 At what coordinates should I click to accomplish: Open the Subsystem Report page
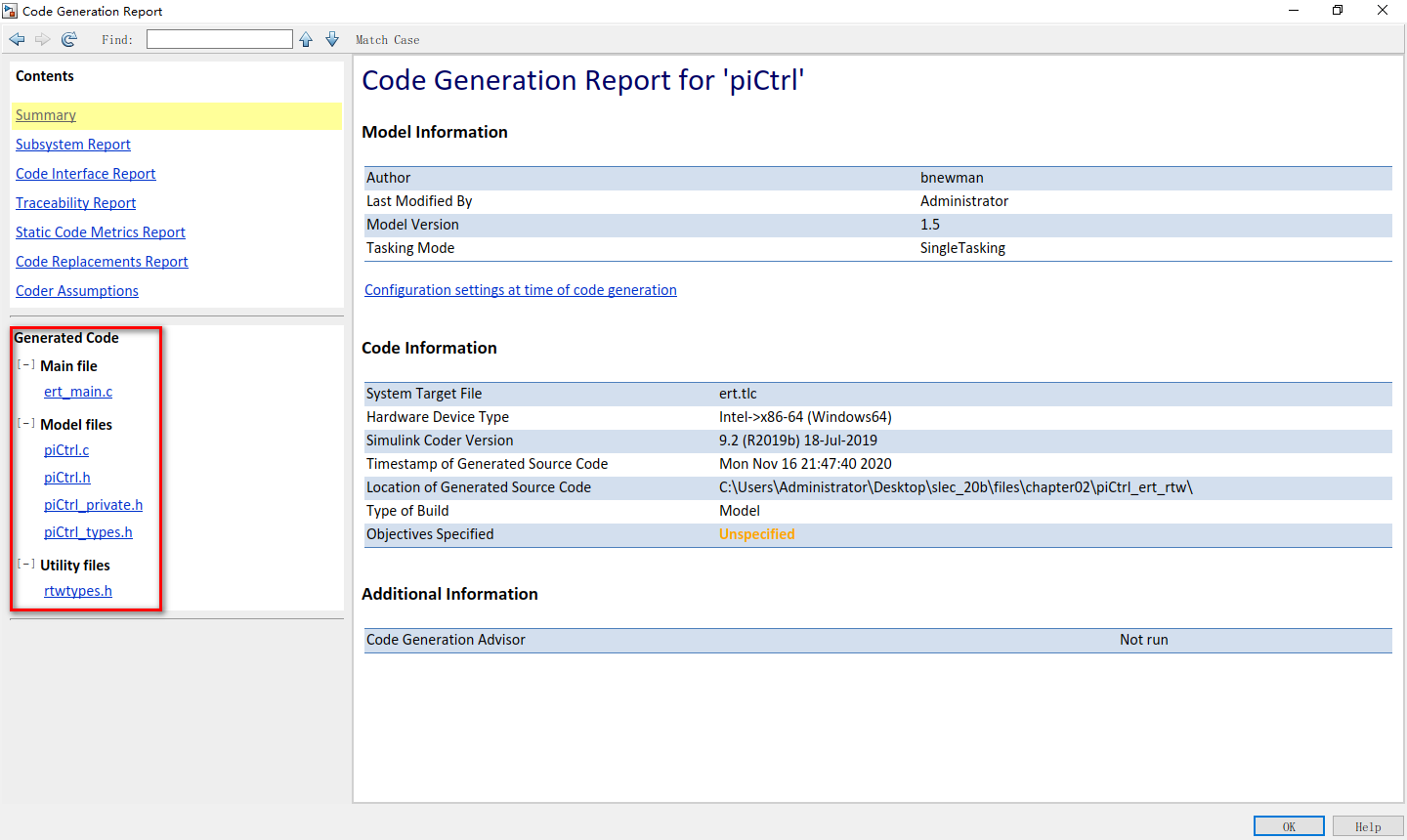point(72,144)
